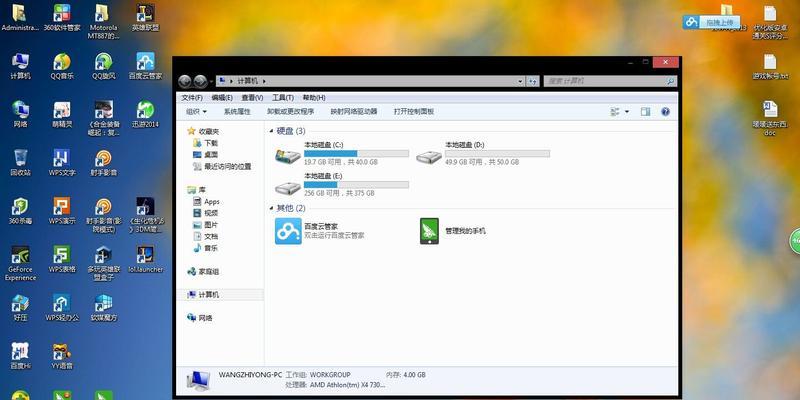Select WPS演示 desktop shortcut
800x400 pixels.
(62, 211)
